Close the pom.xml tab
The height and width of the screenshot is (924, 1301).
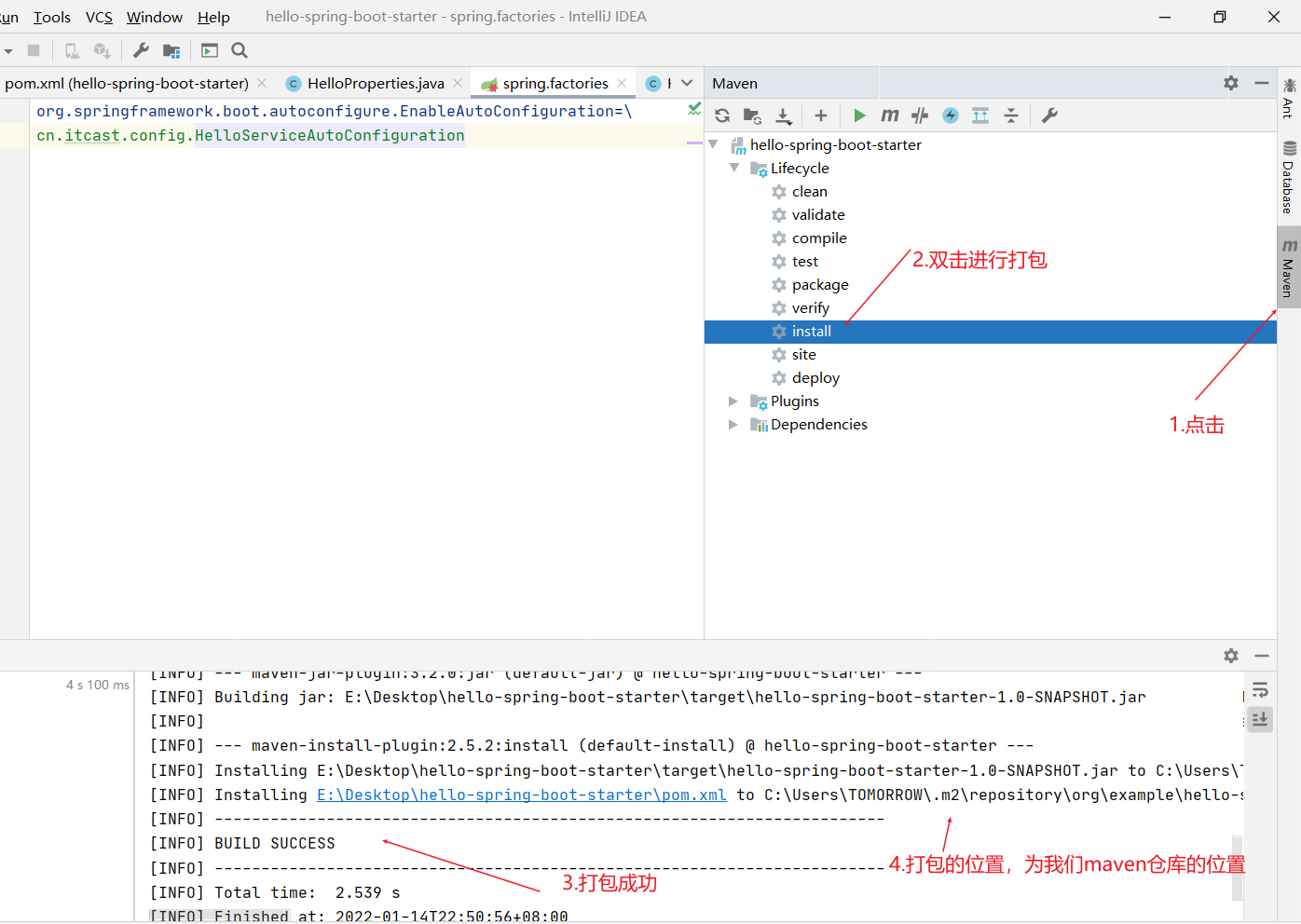click(262, 83)
